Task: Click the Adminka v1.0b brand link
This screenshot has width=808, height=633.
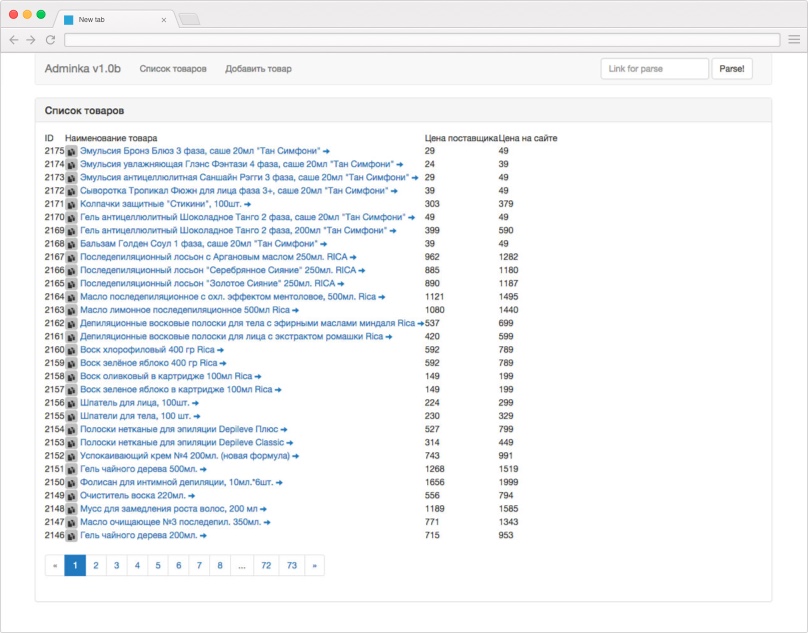Action: pyautogui.click(x=83, y=69)
